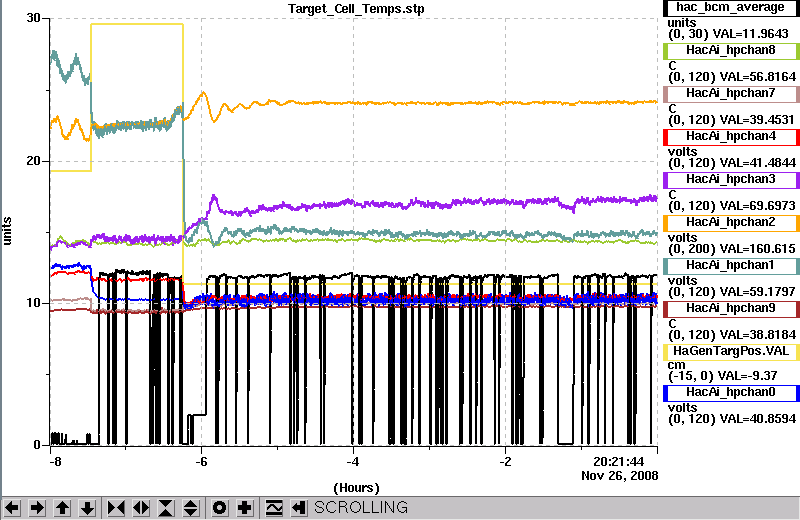This screenshot has height=520, width=800.
Task: Click the y-axis tick label 30
Action: pyautogui.click(x=33, y=18)
